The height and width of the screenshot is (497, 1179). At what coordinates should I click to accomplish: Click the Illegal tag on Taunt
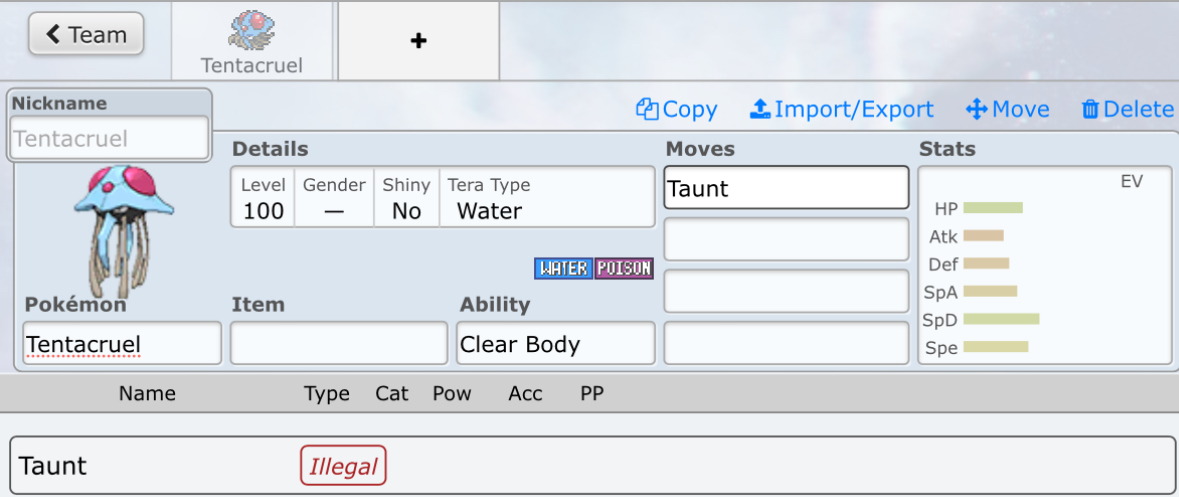pyautogui.click(x=344, y=466)
